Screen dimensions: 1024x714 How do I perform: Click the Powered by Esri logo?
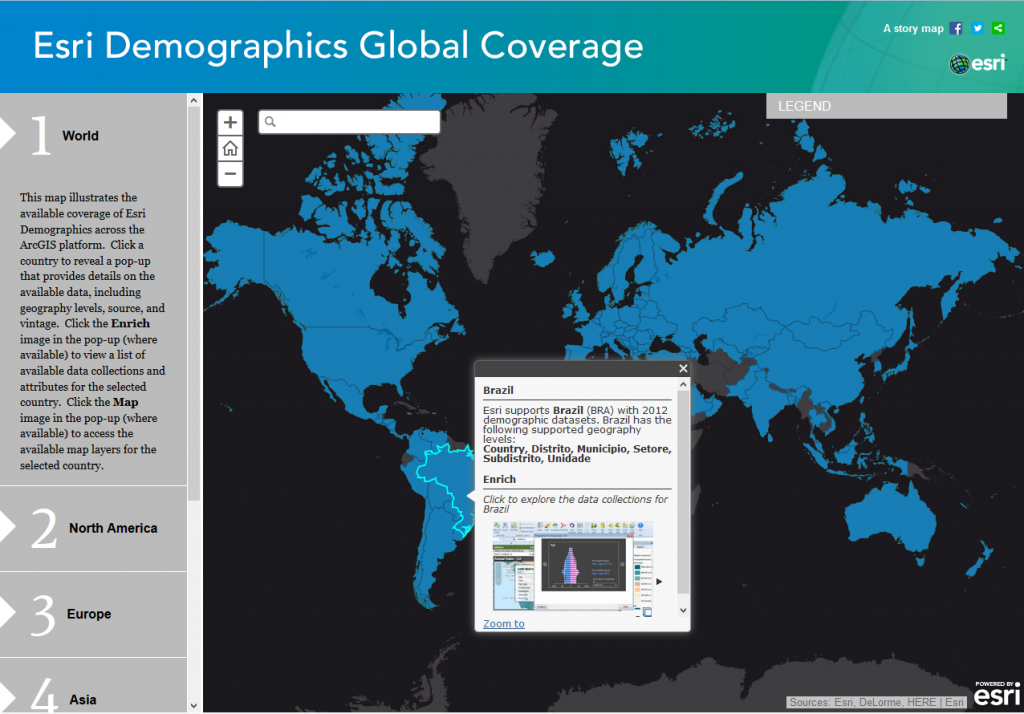pos(997,693)
